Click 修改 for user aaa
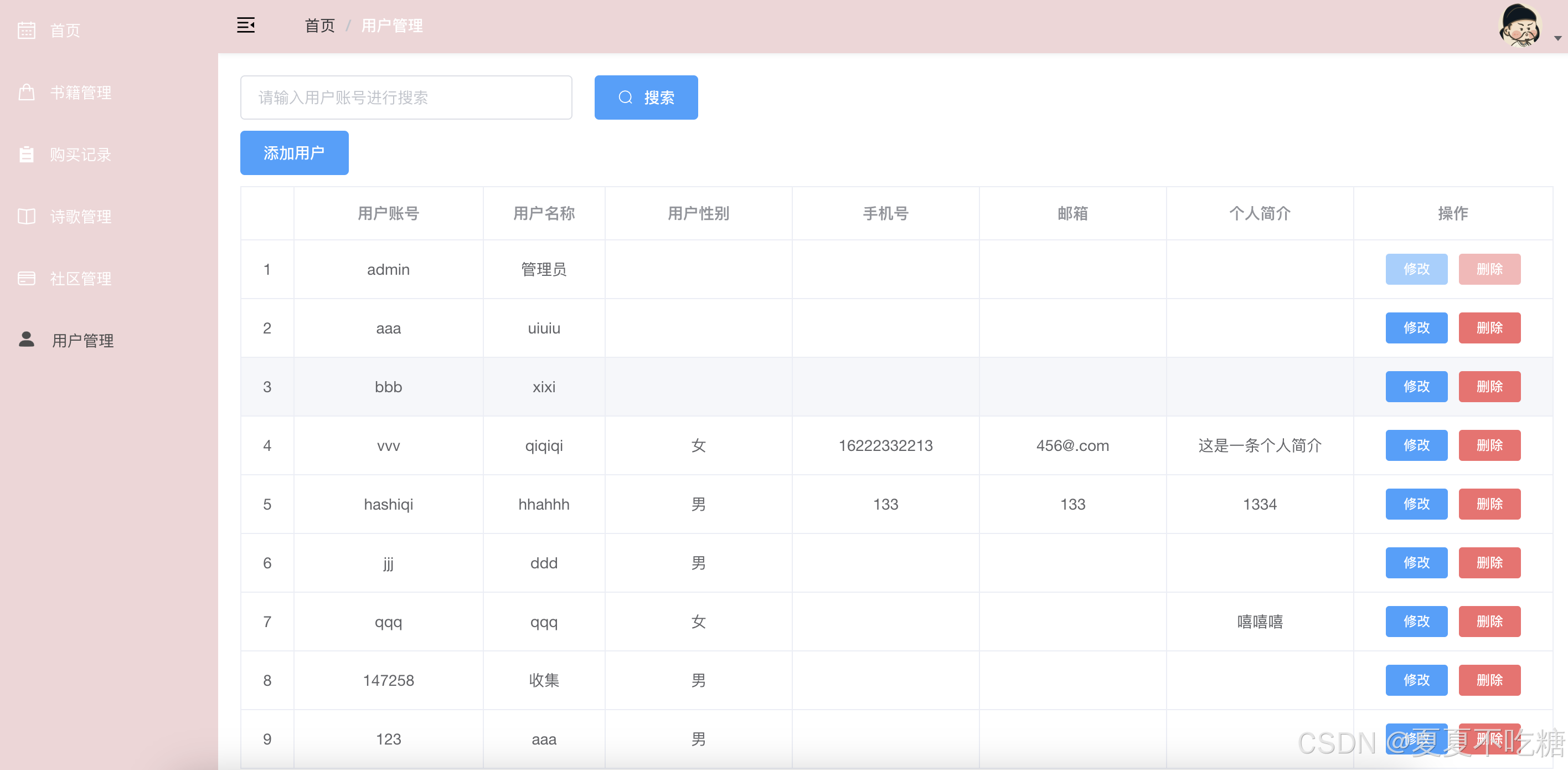 [1416, 328]
